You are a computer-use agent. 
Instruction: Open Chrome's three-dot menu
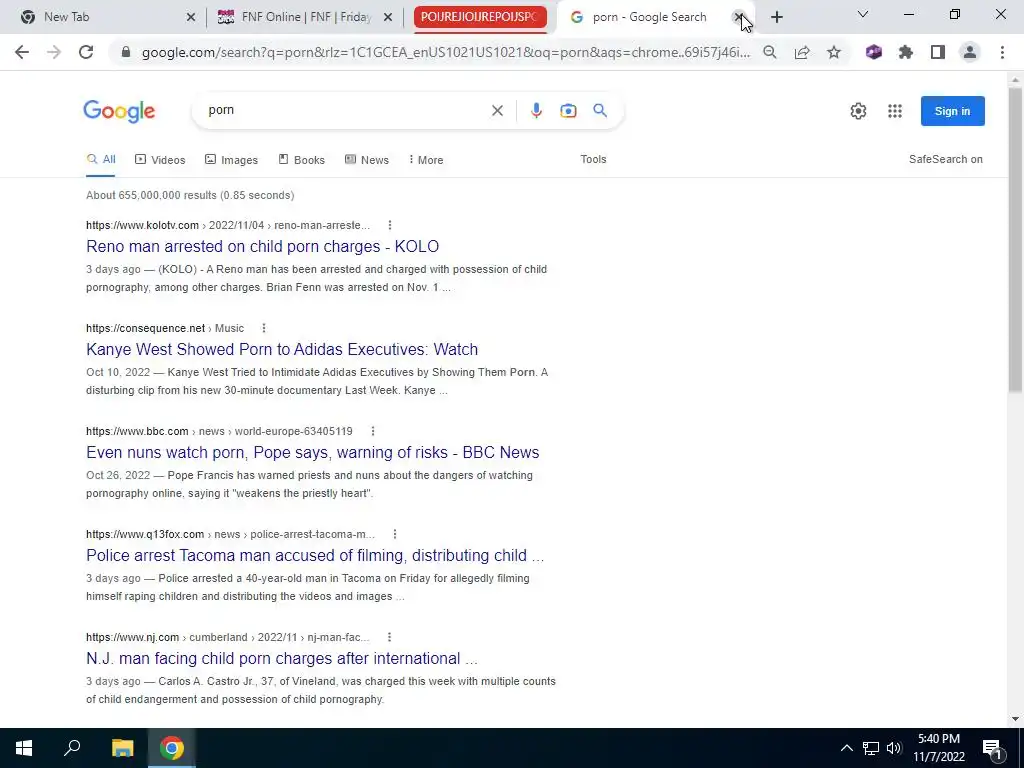1002,52
